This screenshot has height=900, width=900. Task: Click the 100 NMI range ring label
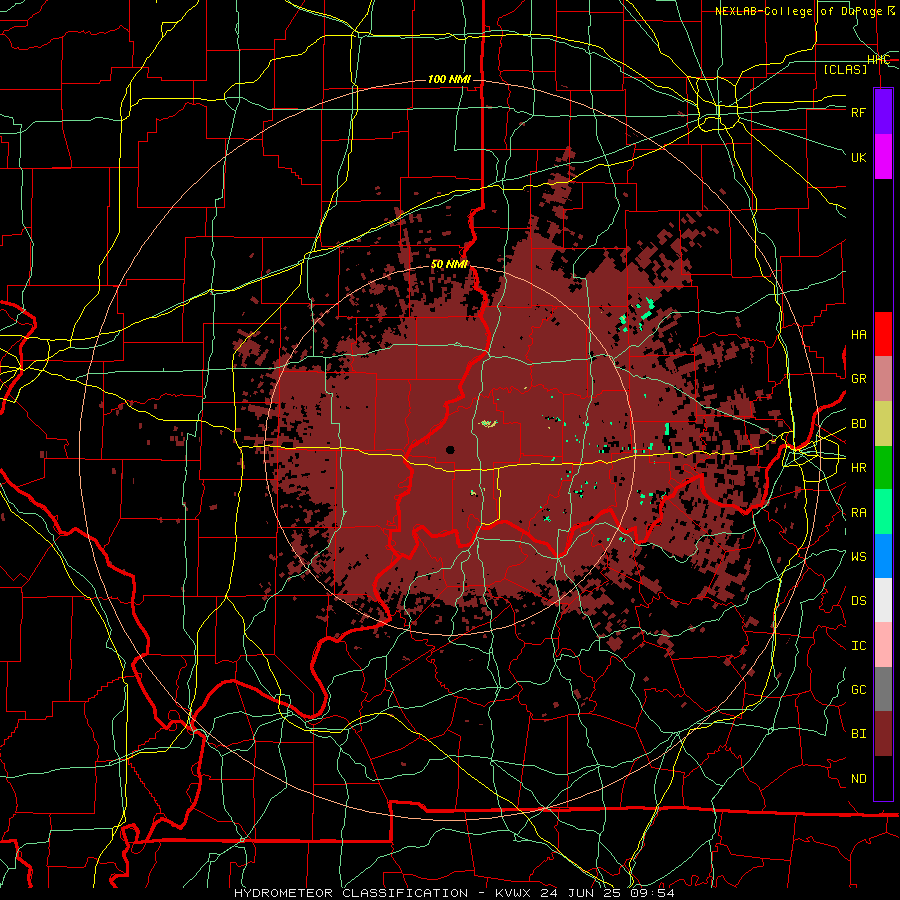click(449, 79)
